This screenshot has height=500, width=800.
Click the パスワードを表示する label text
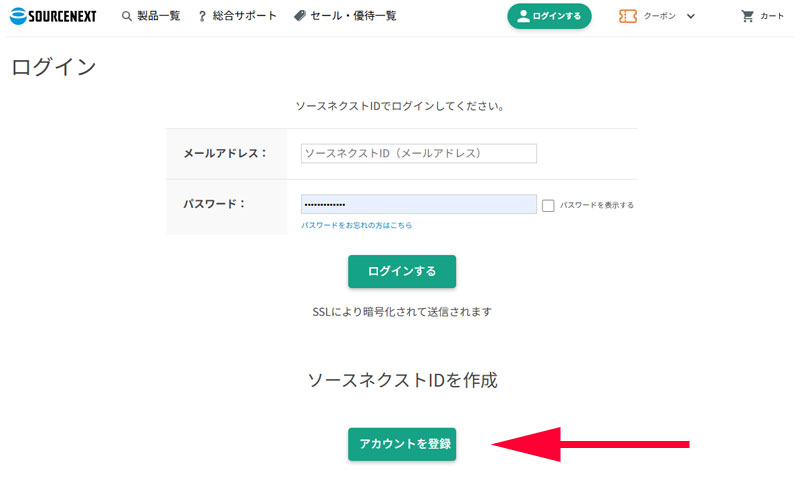click(597, 205)
